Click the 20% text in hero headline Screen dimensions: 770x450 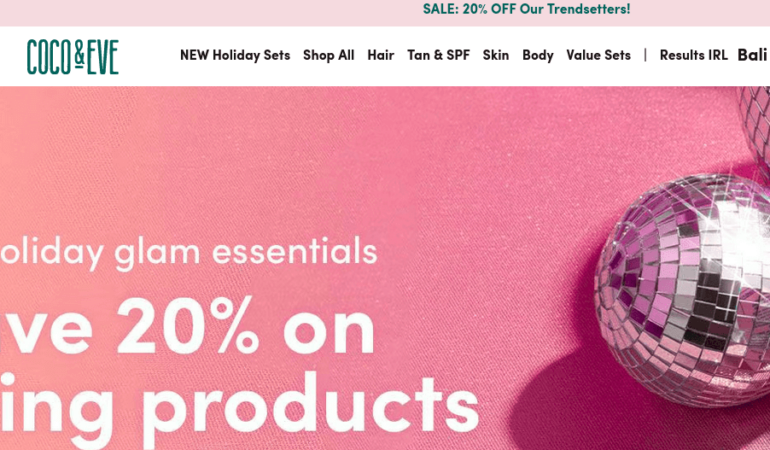[187, 325]
